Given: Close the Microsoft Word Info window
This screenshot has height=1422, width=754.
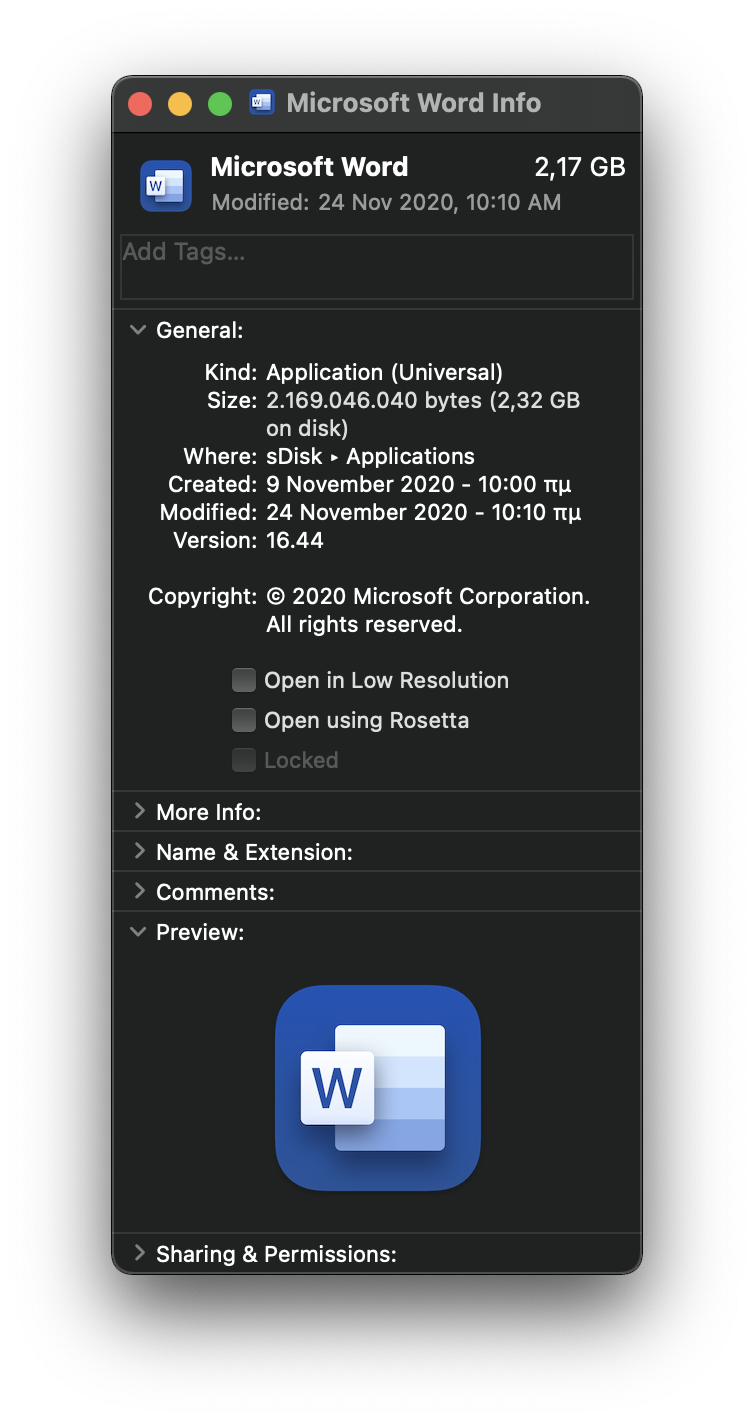Looking at the screenshot, I should [x=140, y=103].
